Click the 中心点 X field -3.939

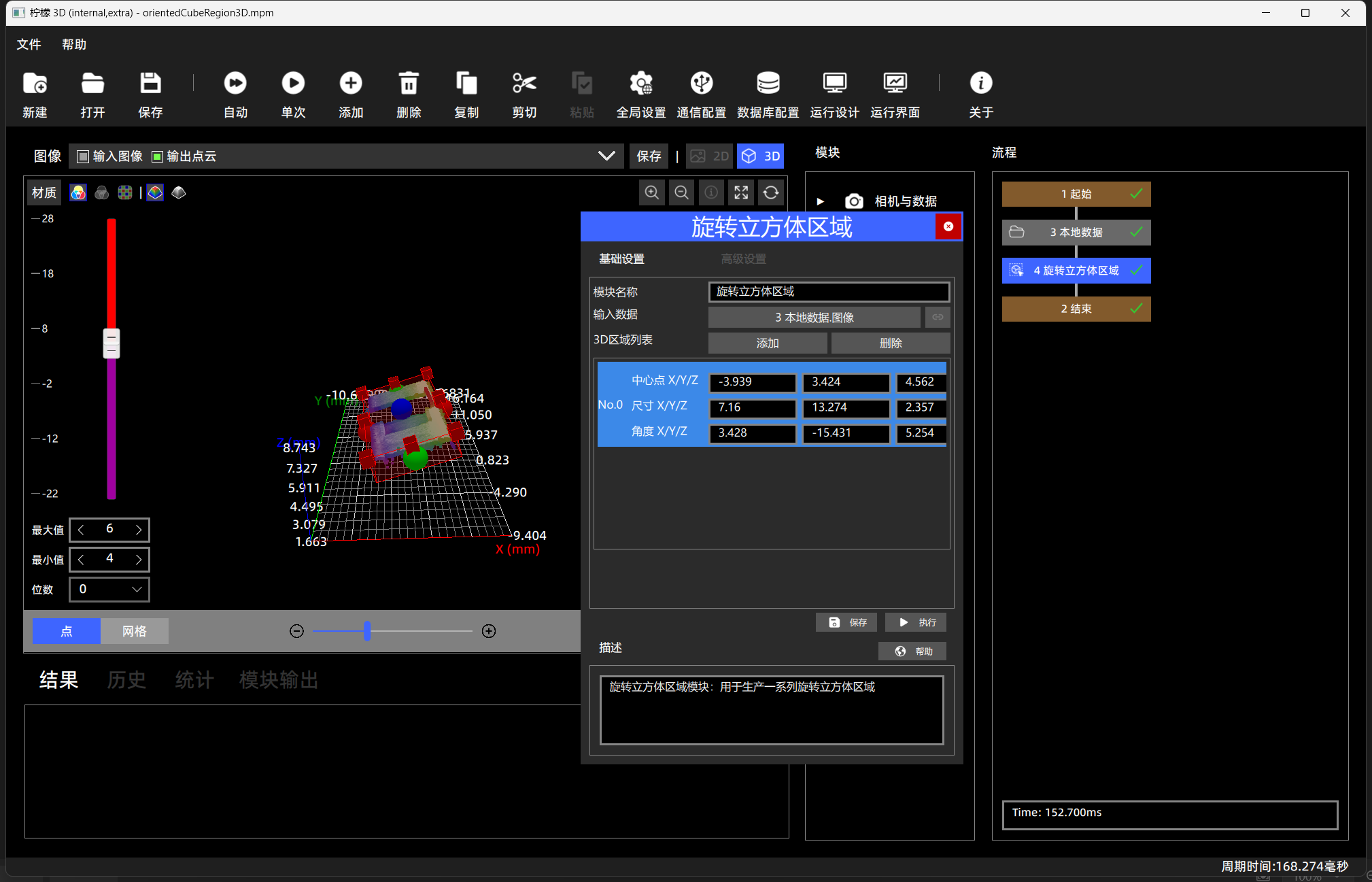(753, 382)
